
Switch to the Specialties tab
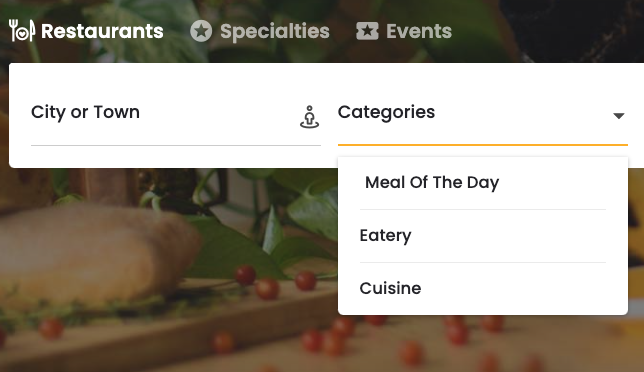click(260, 31)
